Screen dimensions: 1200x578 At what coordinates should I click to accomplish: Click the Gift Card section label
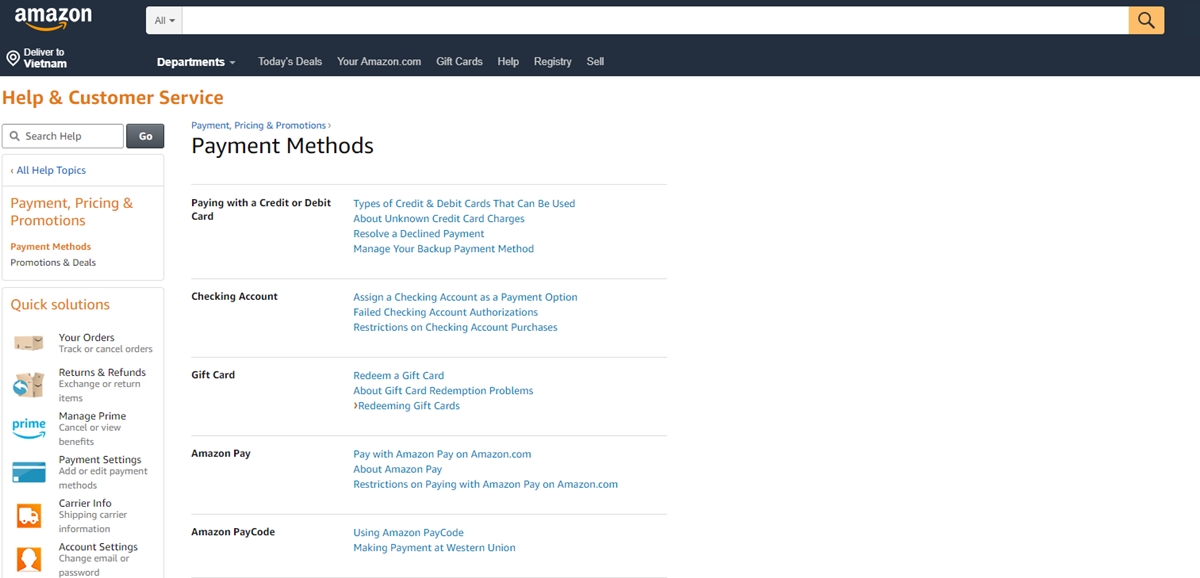pos(213,375)
